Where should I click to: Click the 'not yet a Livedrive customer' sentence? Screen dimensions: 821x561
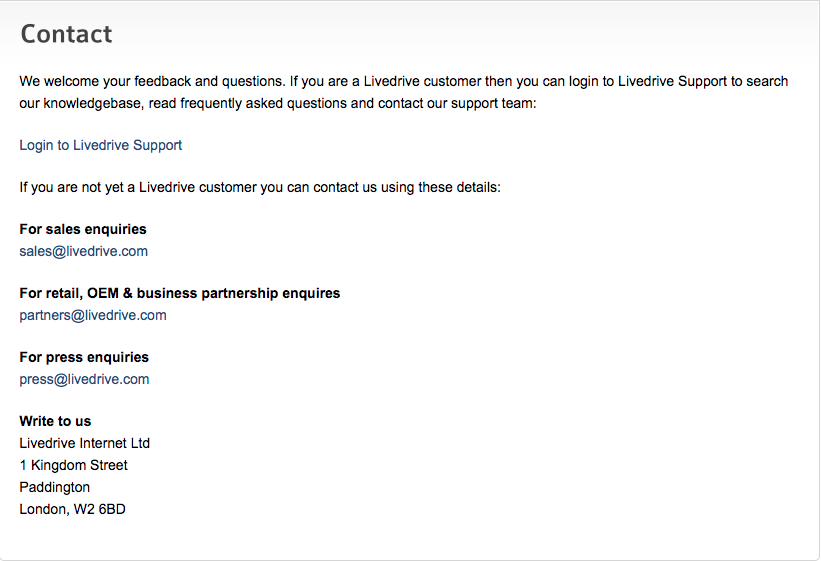coord(260,187)
